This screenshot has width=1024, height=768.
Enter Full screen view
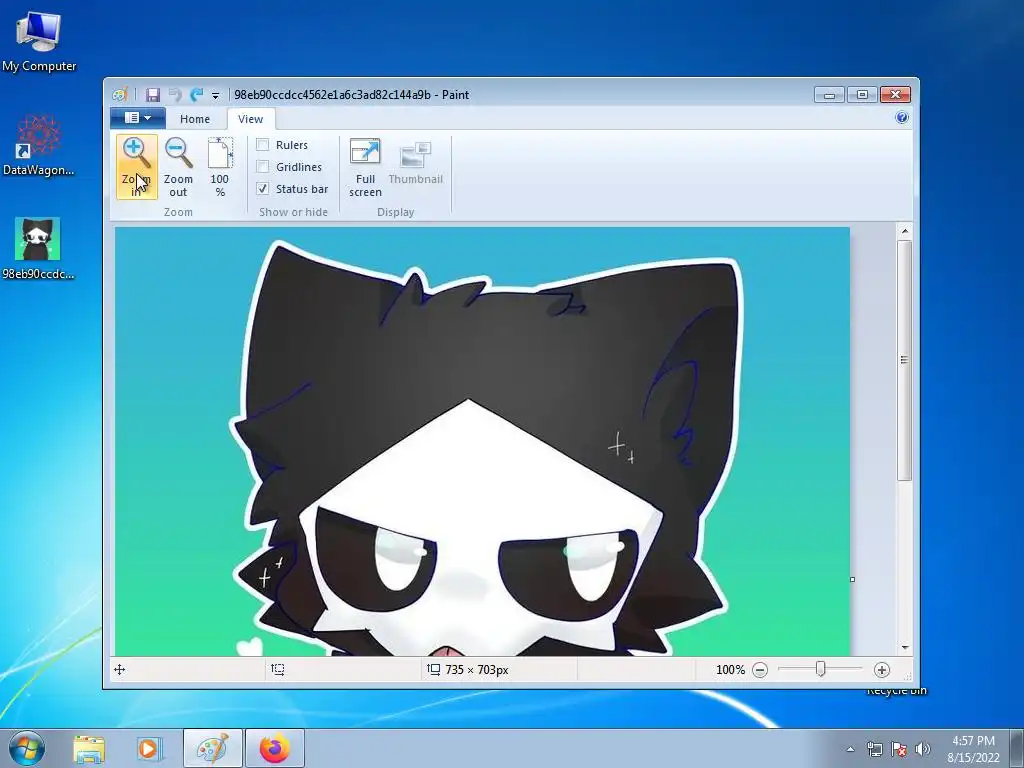click(x=365, y=167)
